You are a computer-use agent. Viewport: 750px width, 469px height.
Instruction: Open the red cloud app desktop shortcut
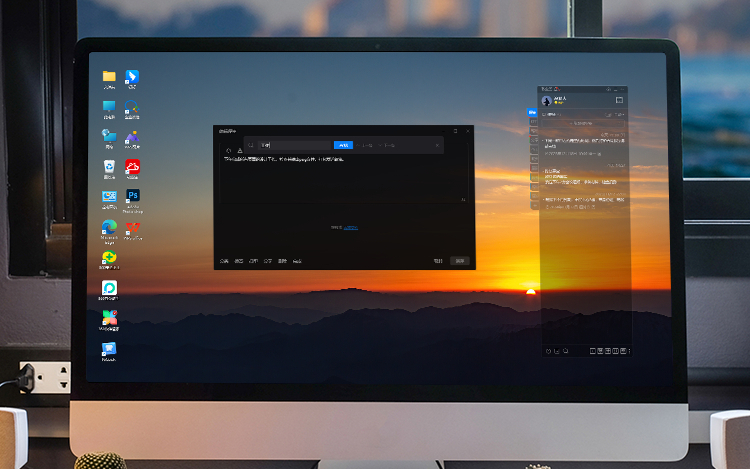click(x=132, y=167)
